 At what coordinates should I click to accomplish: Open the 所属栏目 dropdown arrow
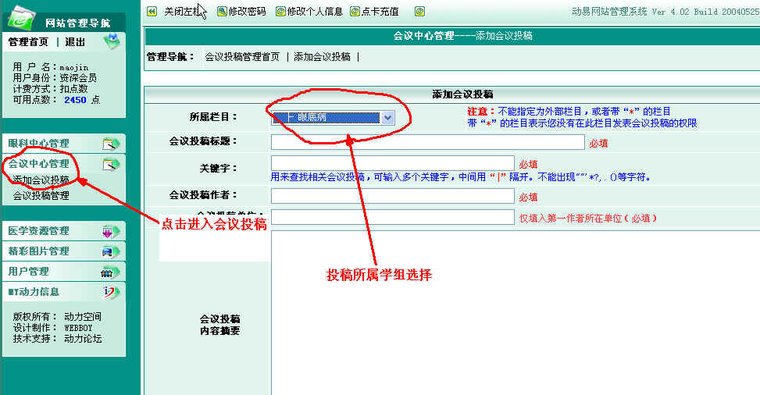387,117
